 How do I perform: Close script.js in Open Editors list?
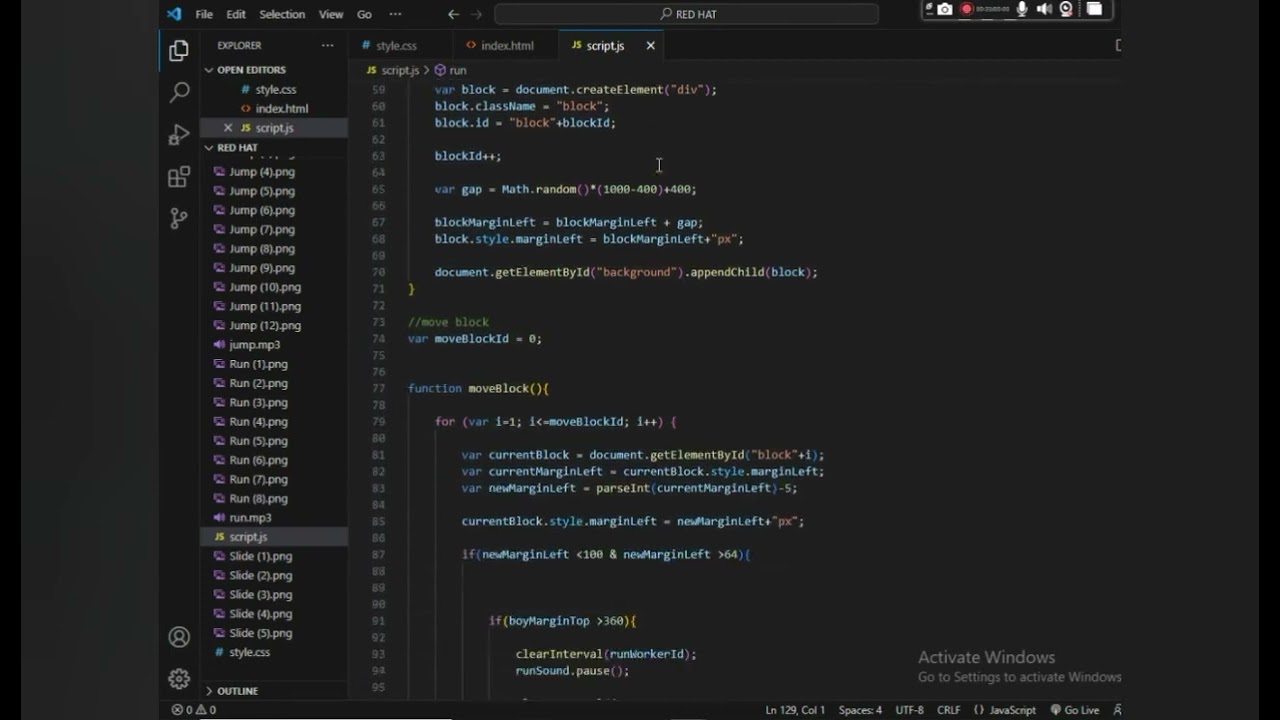click(228, 128)
